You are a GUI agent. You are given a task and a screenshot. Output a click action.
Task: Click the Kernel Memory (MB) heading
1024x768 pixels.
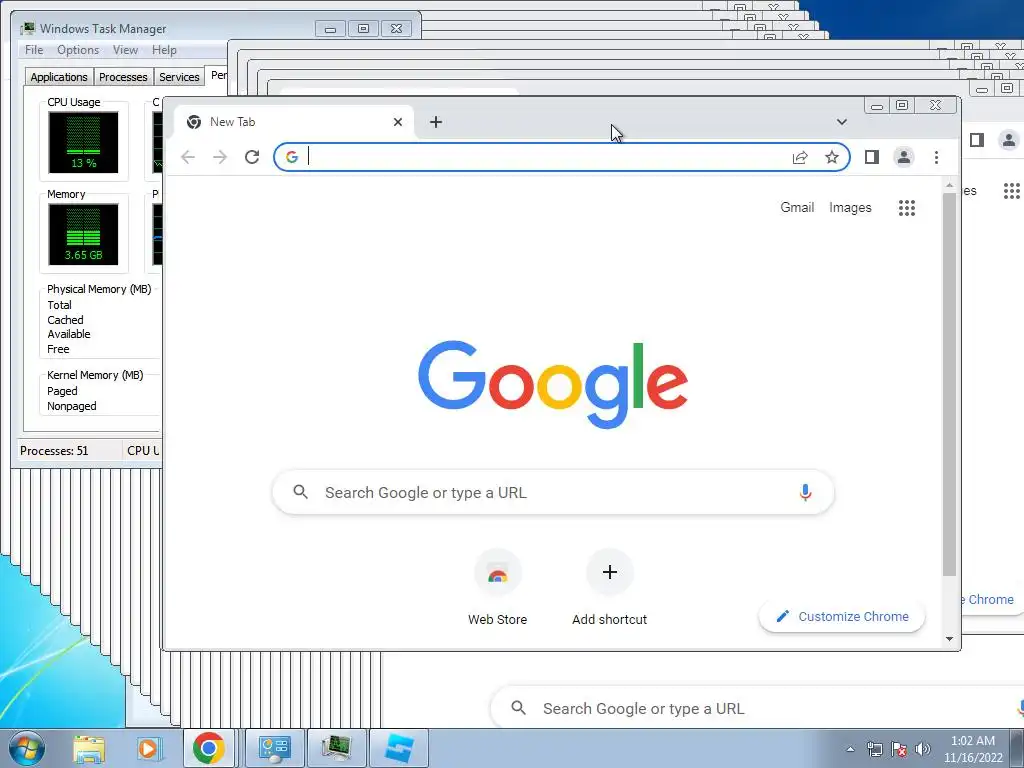[x=95, y=375]
